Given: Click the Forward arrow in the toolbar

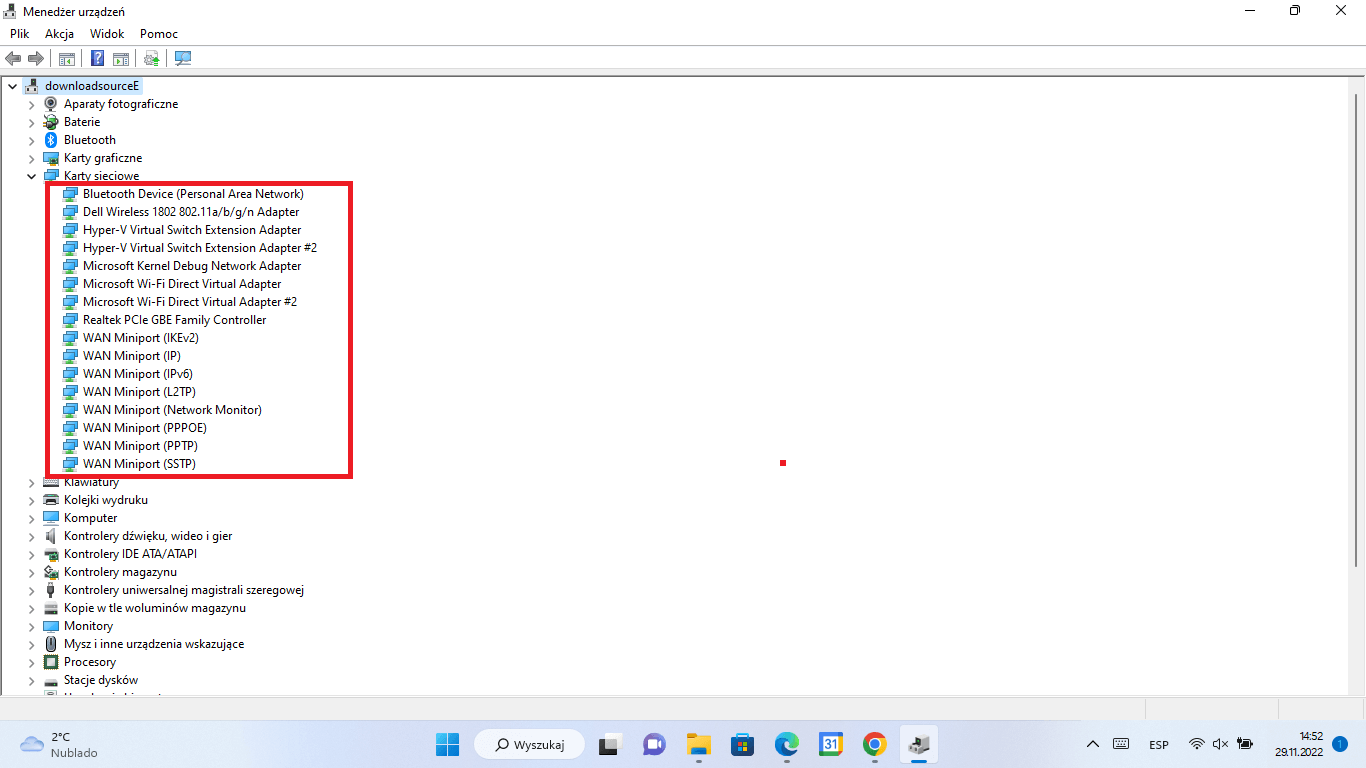Looking at the screenshot, I should tap(36, 58).
